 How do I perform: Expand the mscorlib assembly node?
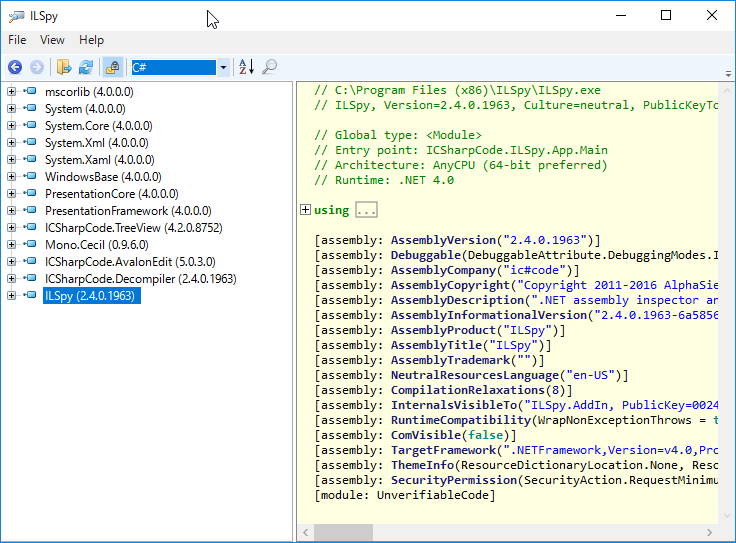12,92
